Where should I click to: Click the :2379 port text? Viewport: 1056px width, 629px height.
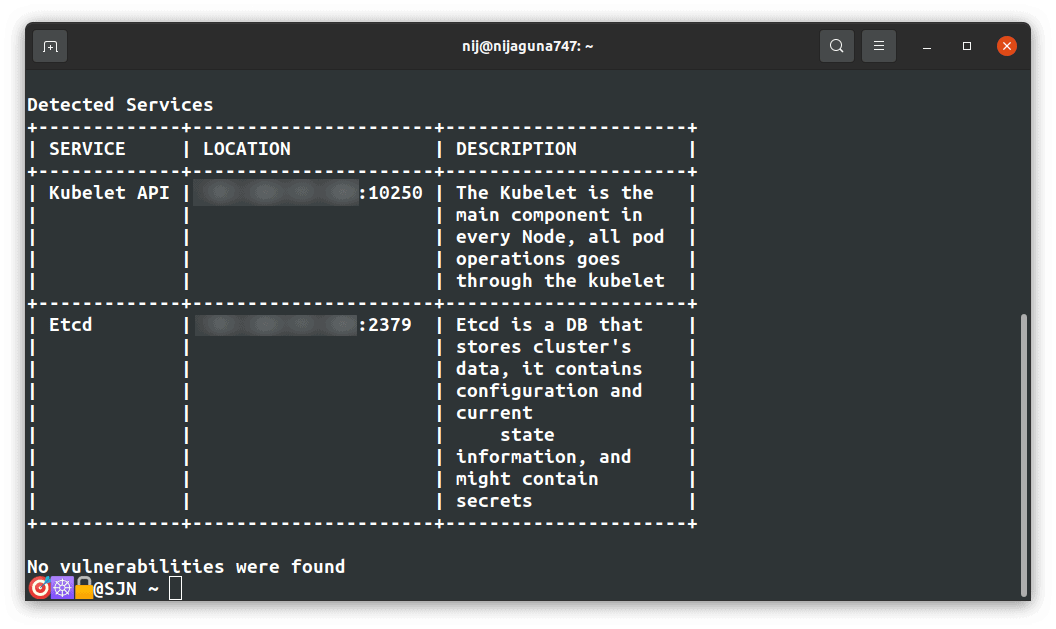tap(385, 325)
